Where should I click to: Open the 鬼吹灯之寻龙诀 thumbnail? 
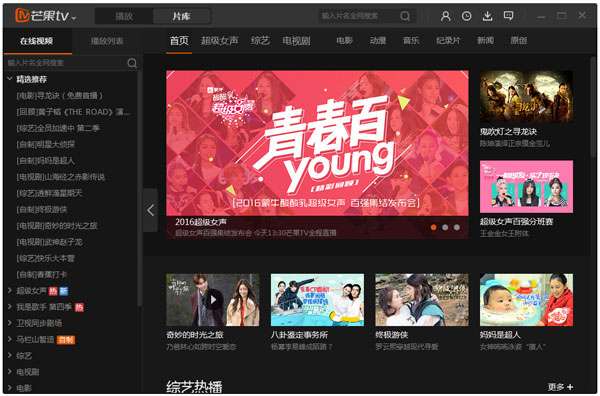coord(526,97)
